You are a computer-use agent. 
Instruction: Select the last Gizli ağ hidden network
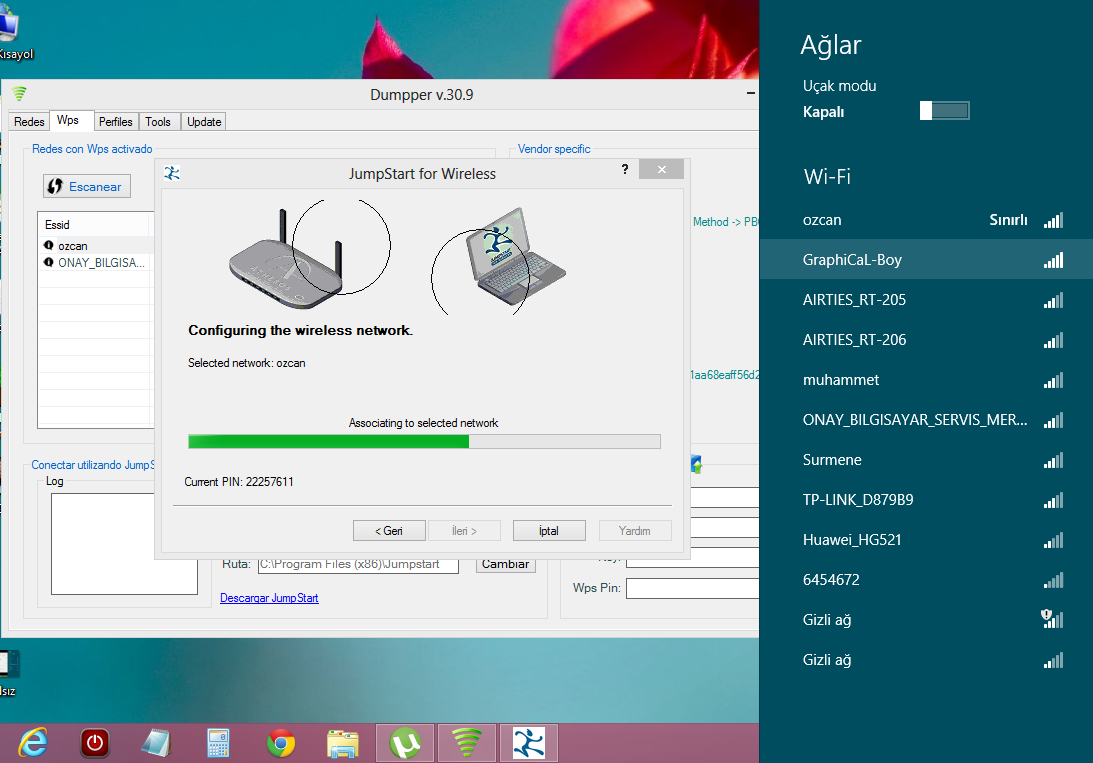click(x=926, y=660)
